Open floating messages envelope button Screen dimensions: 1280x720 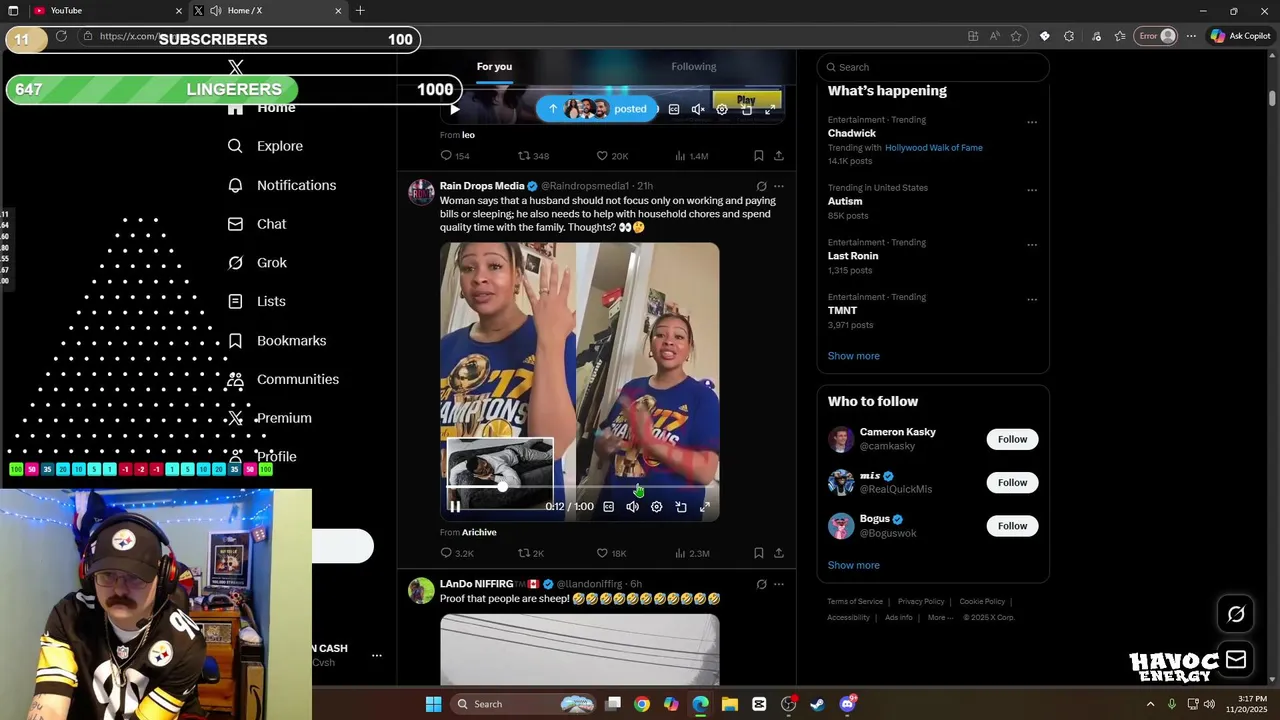click(x=1236, y=659)
